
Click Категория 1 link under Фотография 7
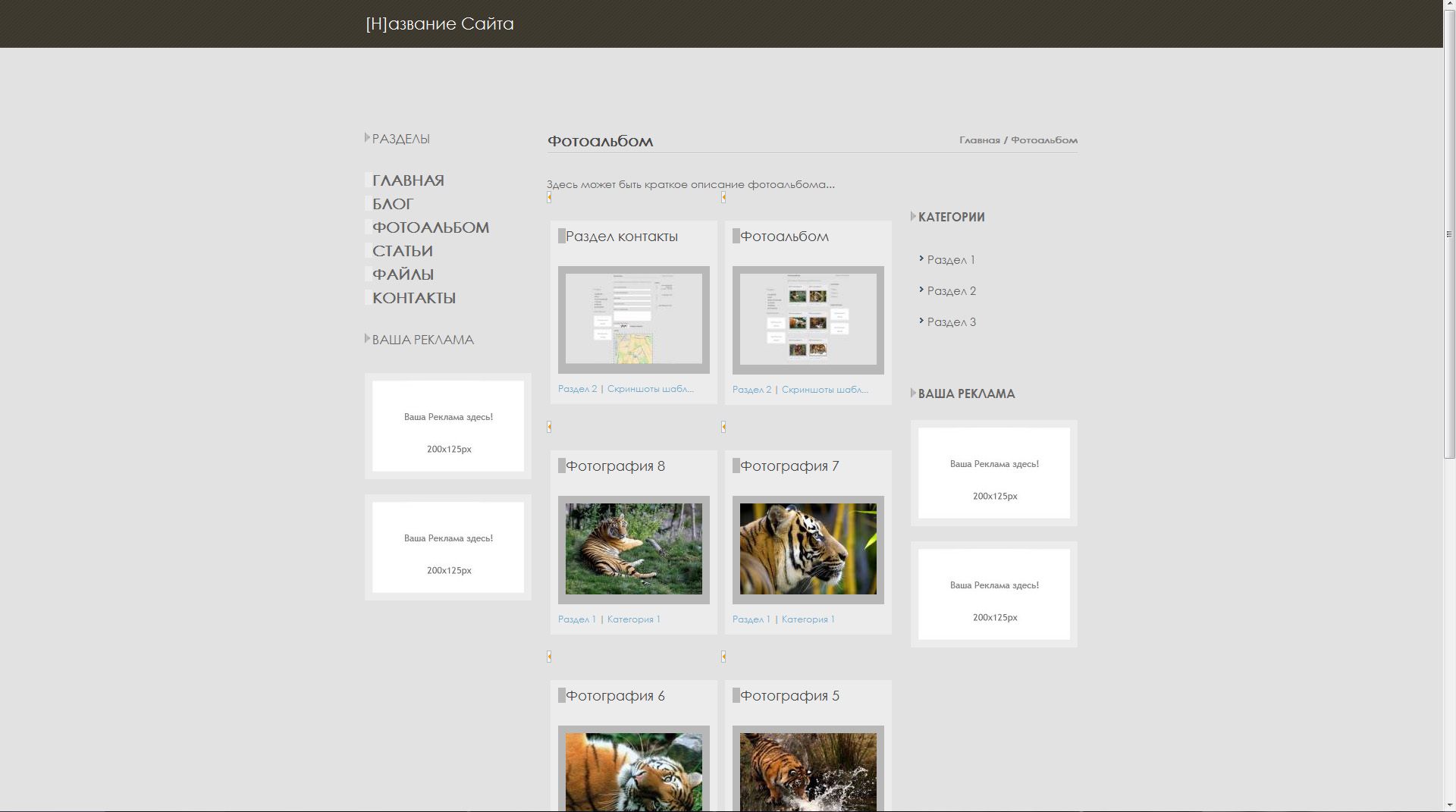click(808, 619)
